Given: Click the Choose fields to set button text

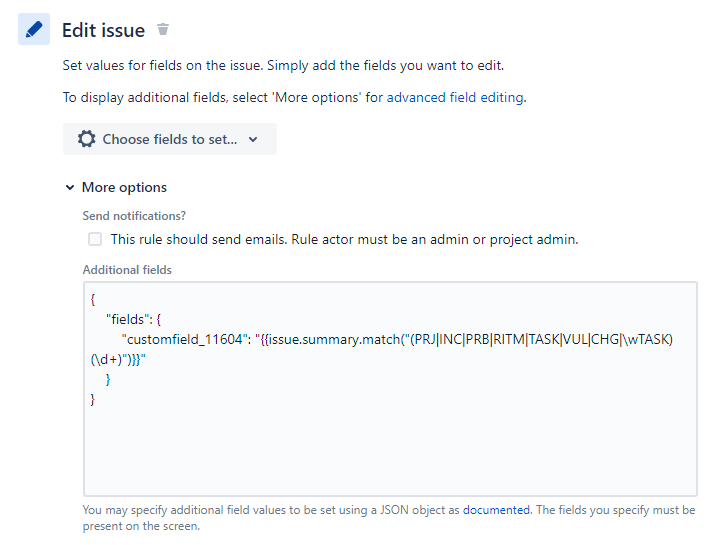Looking at the screenshot, I should click(x=170, y=139).
